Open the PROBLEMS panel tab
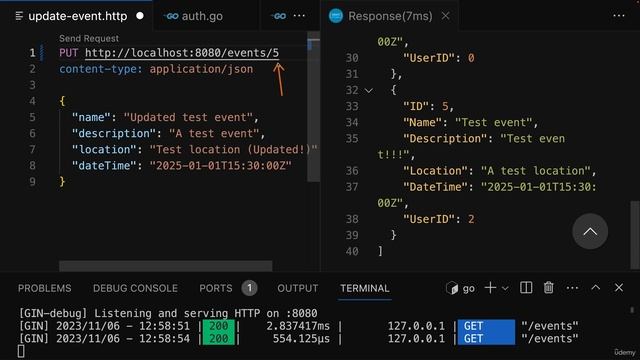Screen dimensions: 640x360 (44, 288)
